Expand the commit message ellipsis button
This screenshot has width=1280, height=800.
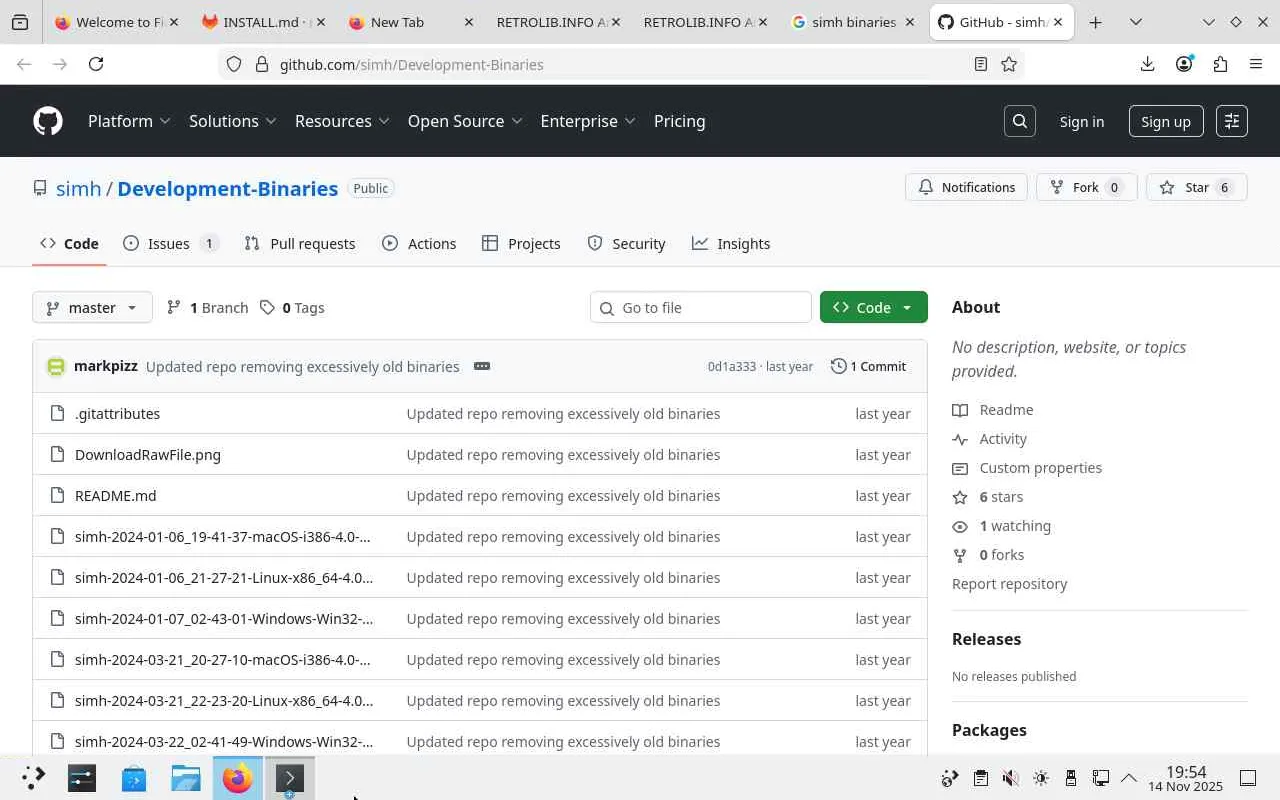(482, 366)
